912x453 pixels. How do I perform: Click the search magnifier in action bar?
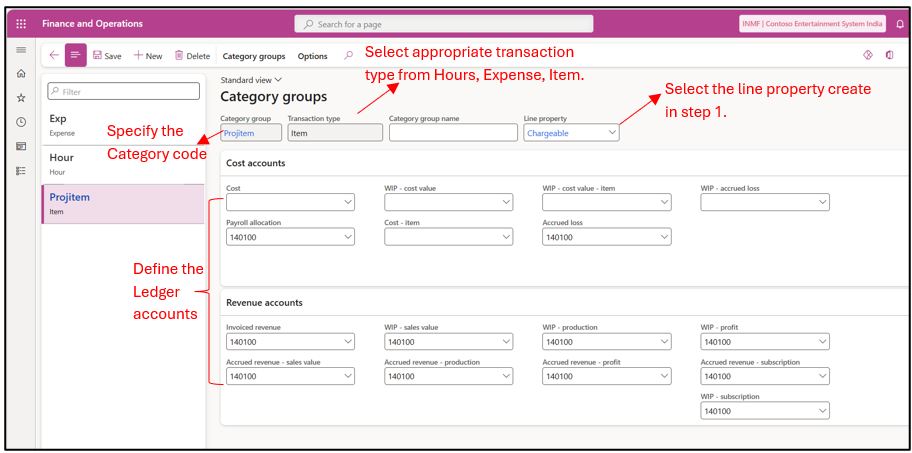click(348, 56)
